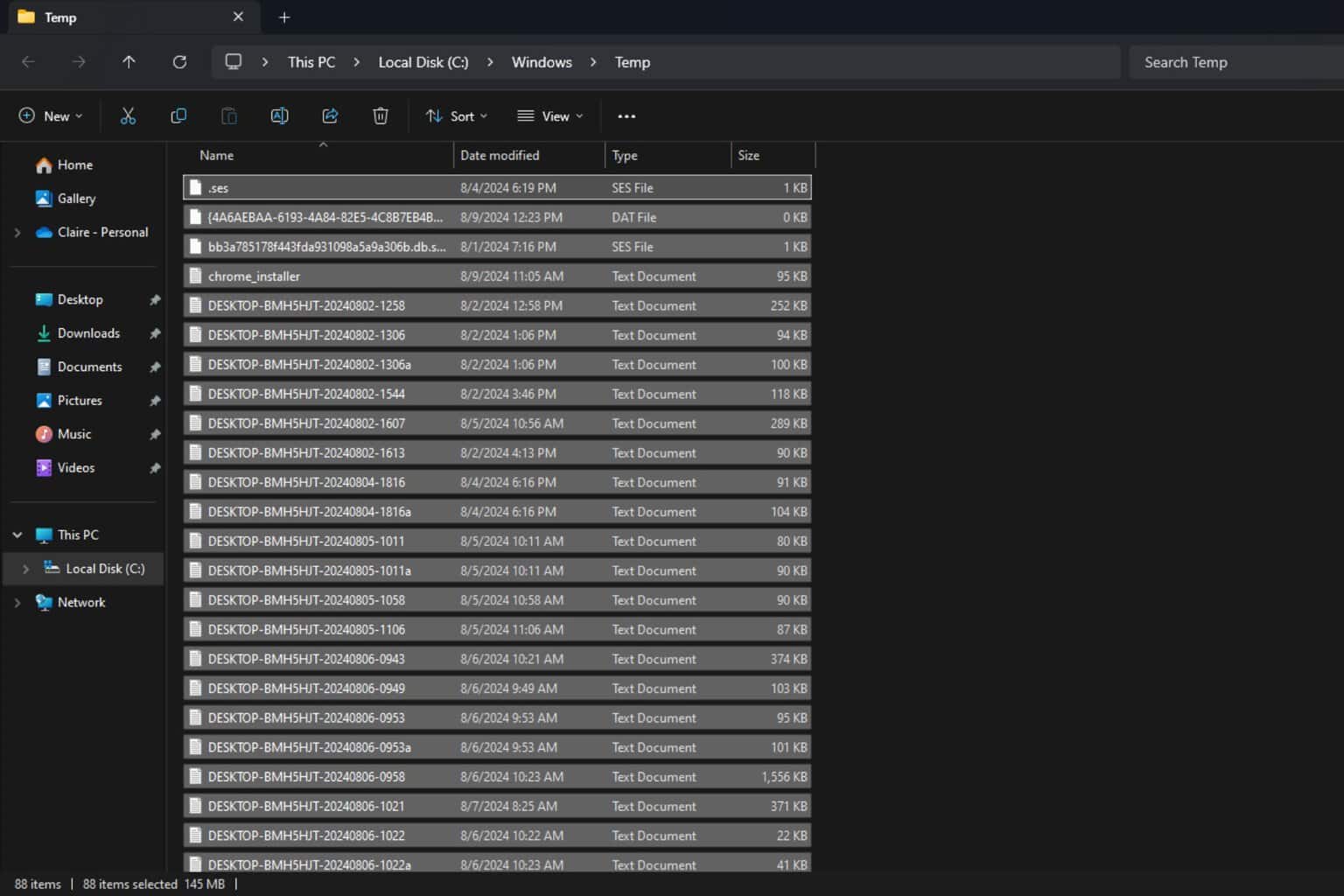Close the Temp tab
Image resolution: width=1344 pixels, height=896 pixels.
238,17
